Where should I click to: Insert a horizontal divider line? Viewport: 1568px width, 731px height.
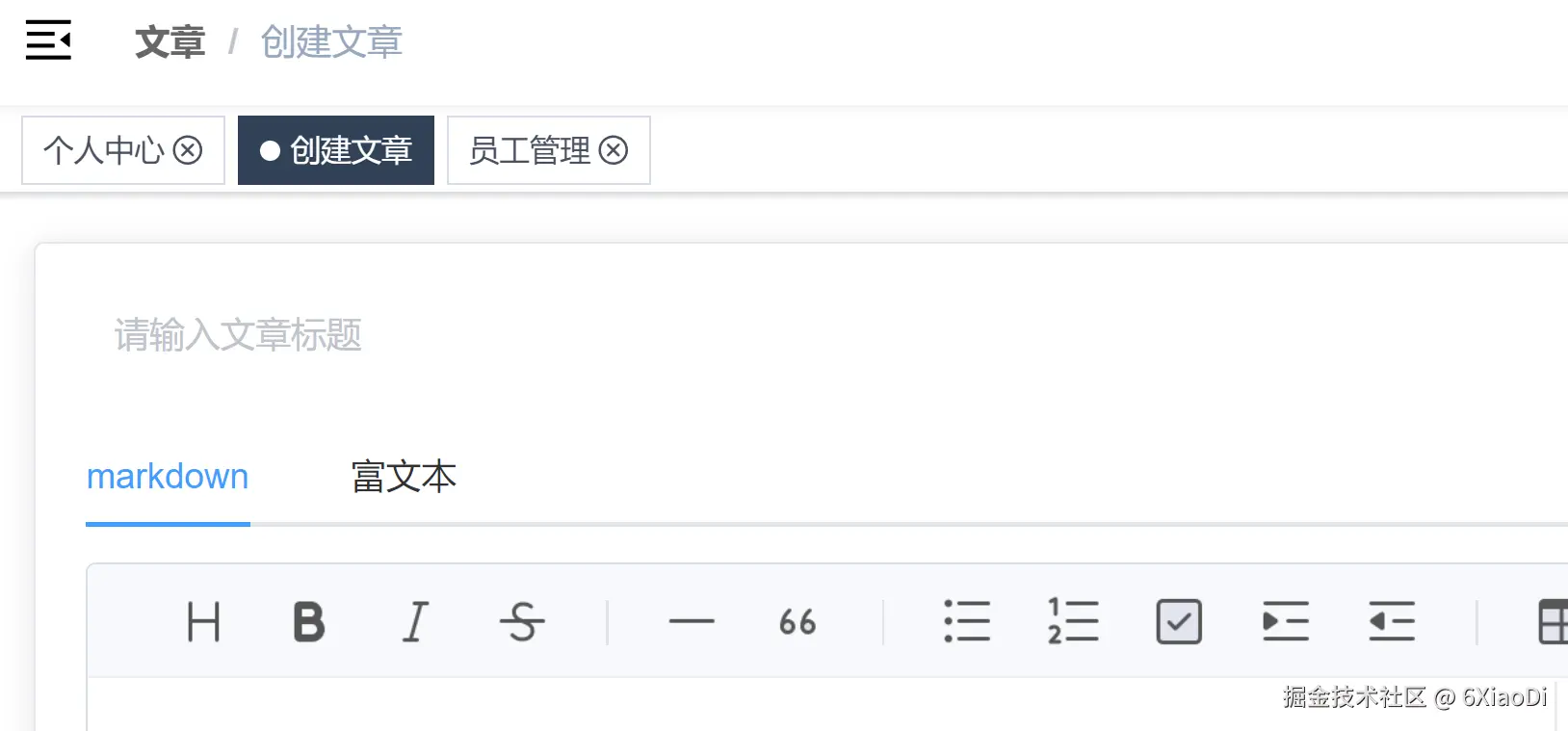click(692, 622)
